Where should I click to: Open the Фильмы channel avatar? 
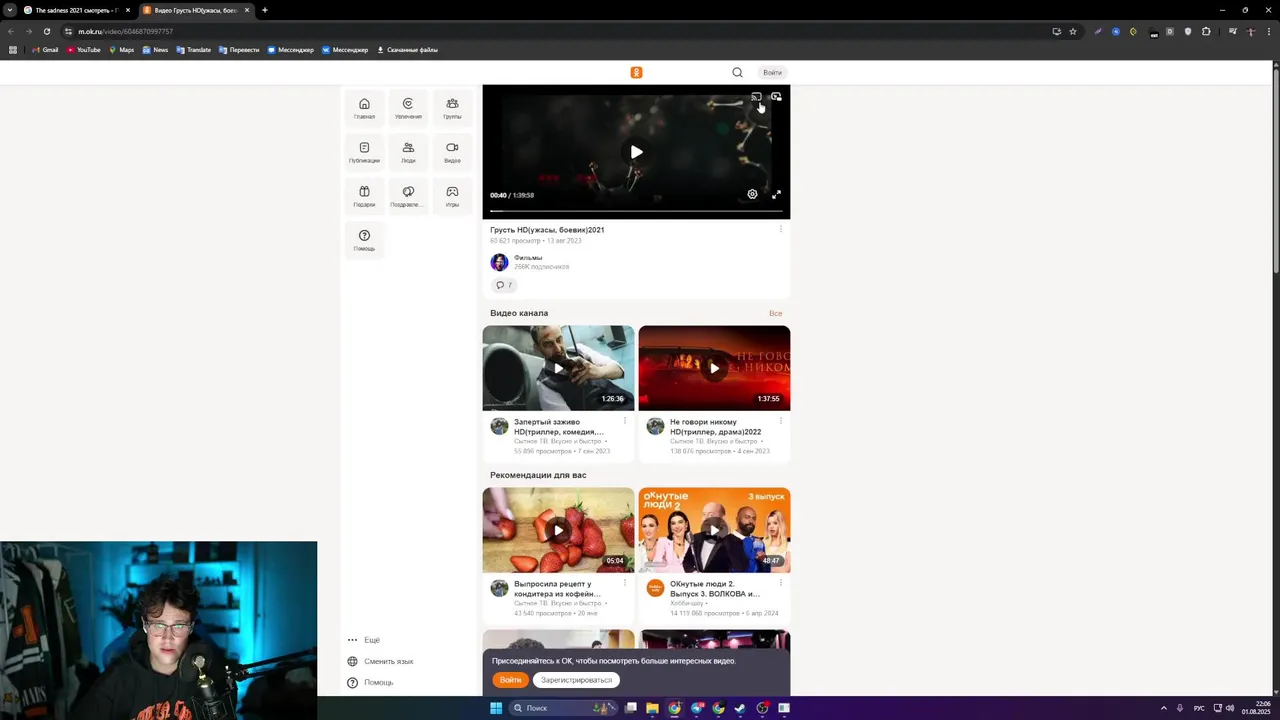(499, 262)
